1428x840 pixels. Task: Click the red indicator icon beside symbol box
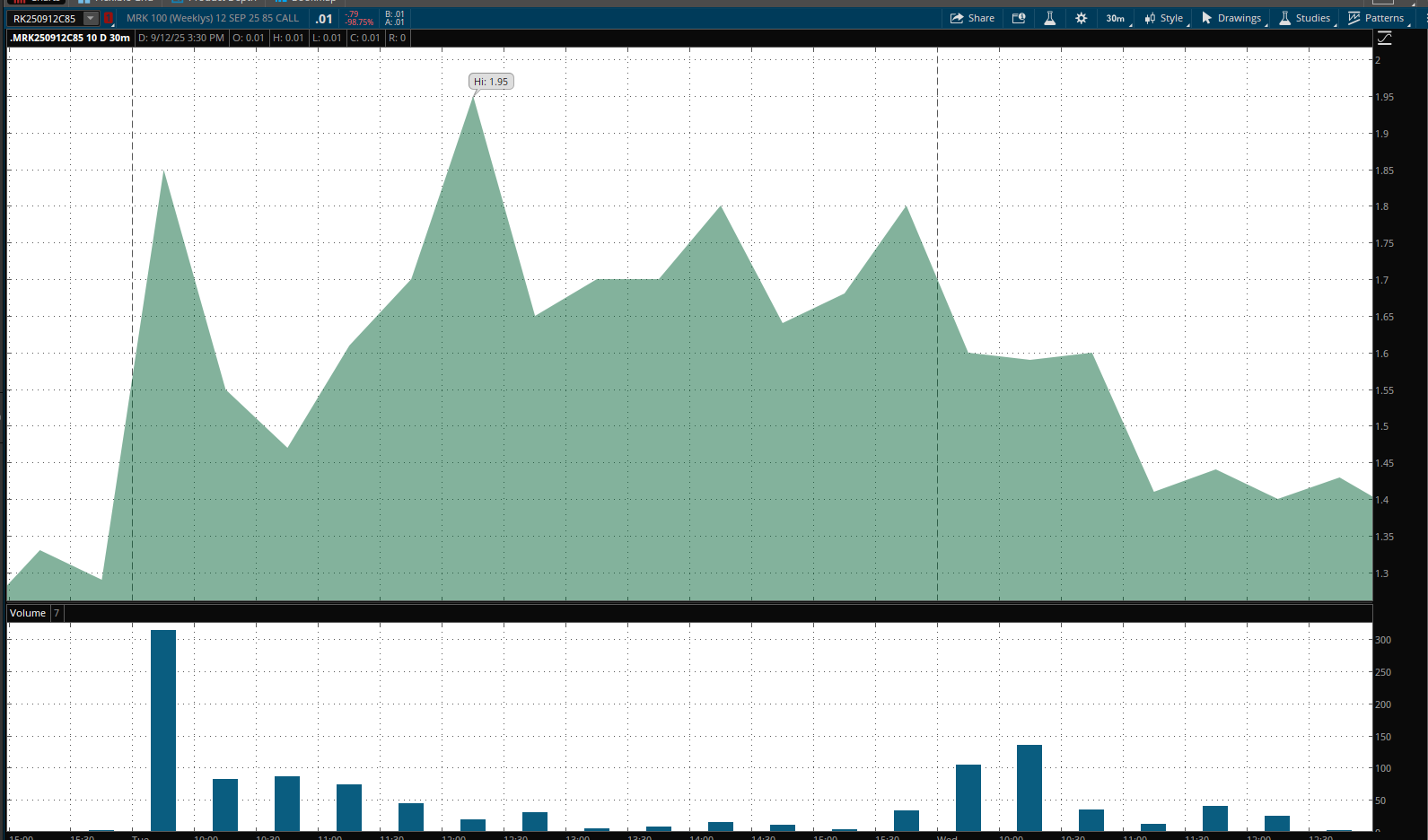(x=109, y=18)
